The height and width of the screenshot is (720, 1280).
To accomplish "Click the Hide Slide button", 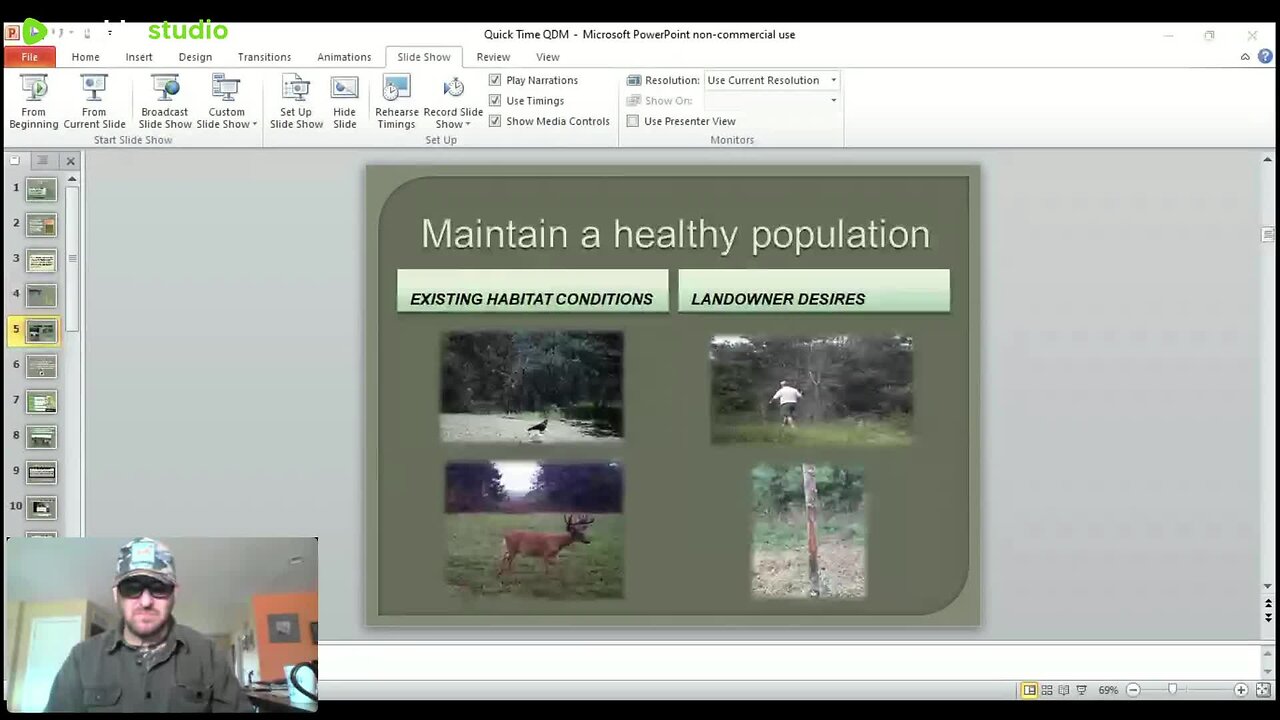I will tap(344, 102).
